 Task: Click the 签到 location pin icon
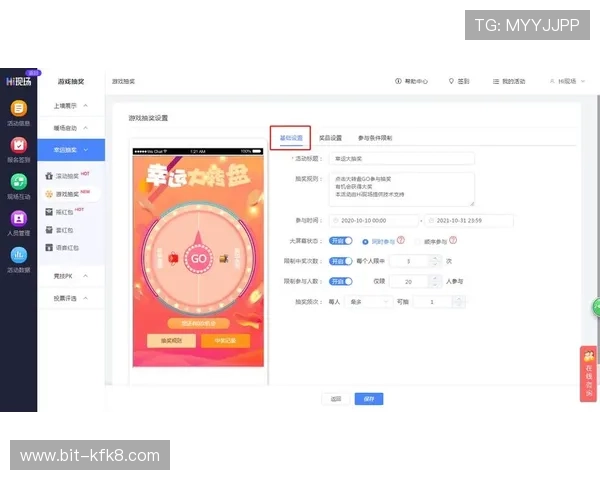click(451, 81)
